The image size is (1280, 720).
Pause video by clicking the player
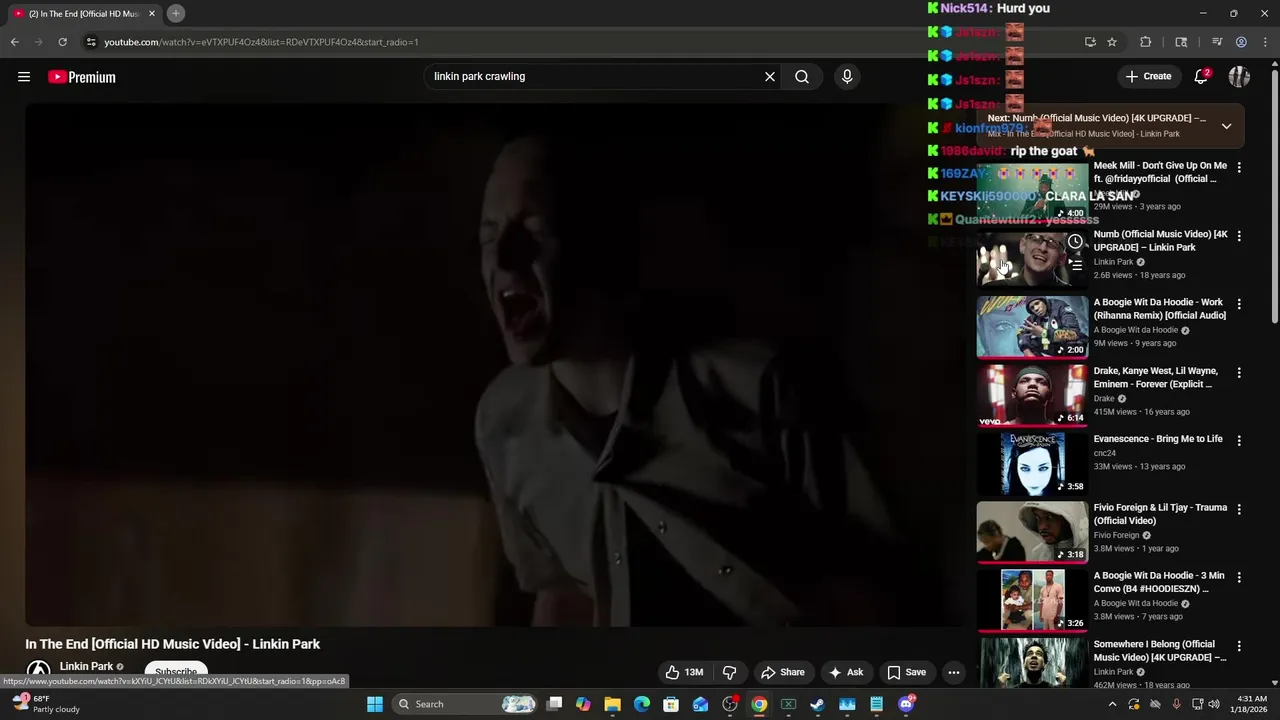pyautogui.click(x=495, y=365)
